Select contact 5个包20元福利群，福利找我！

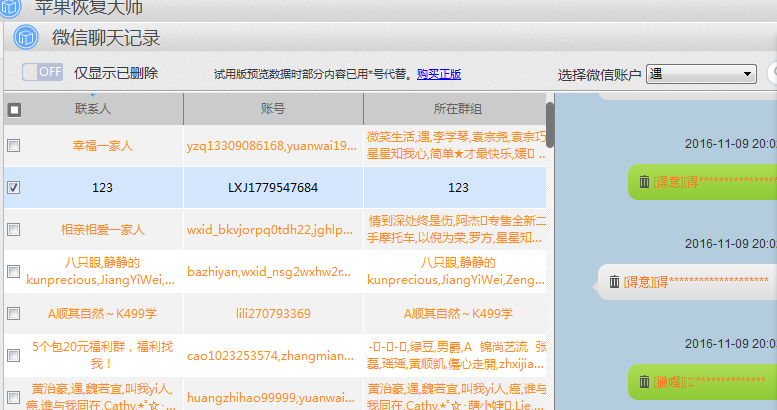pos(103,355)
